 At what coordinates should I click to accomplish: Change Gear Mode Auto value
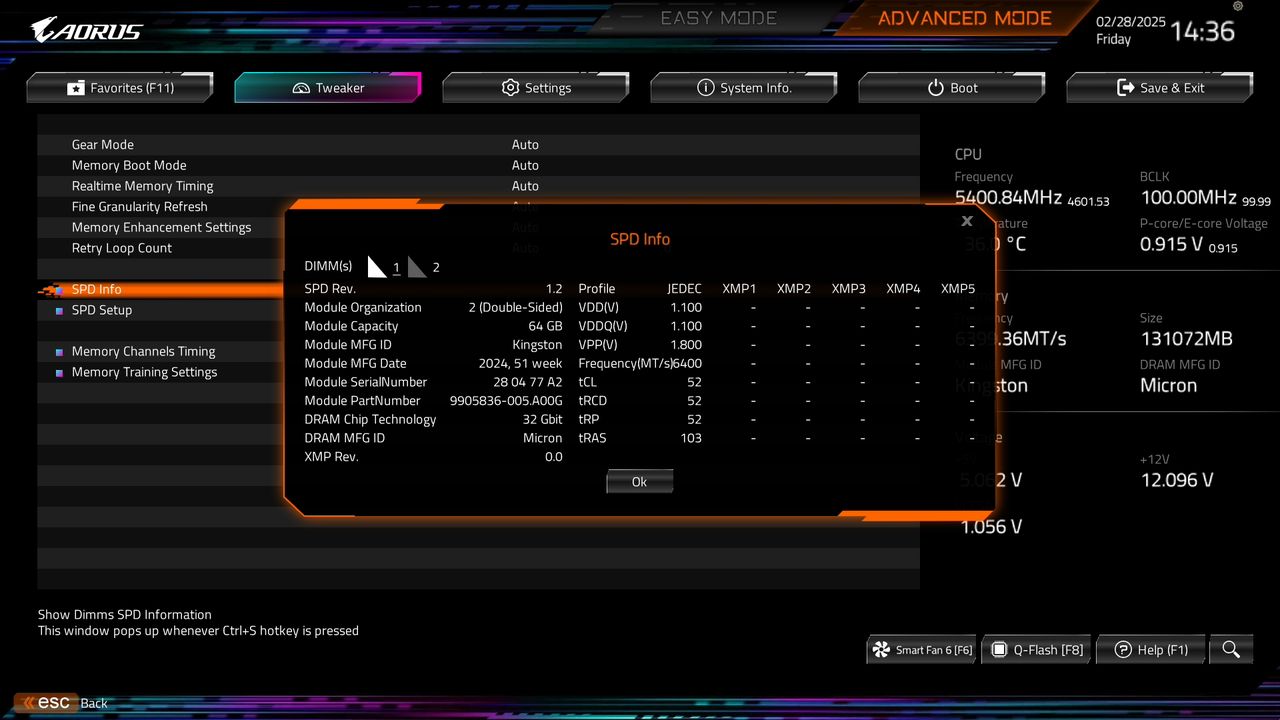[525, 145]
